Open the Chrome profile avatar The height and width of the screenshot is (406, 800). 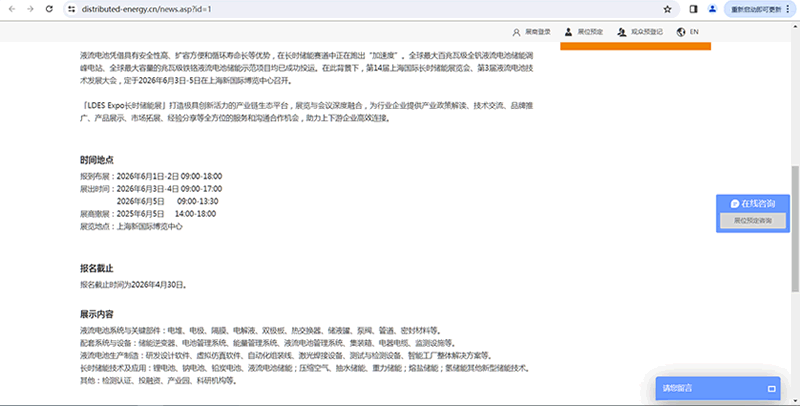[712, 9]
